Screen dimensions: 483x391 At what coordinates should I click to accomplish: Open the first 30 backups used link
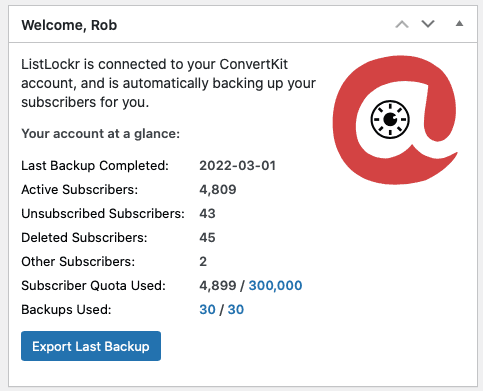point(207,310)
